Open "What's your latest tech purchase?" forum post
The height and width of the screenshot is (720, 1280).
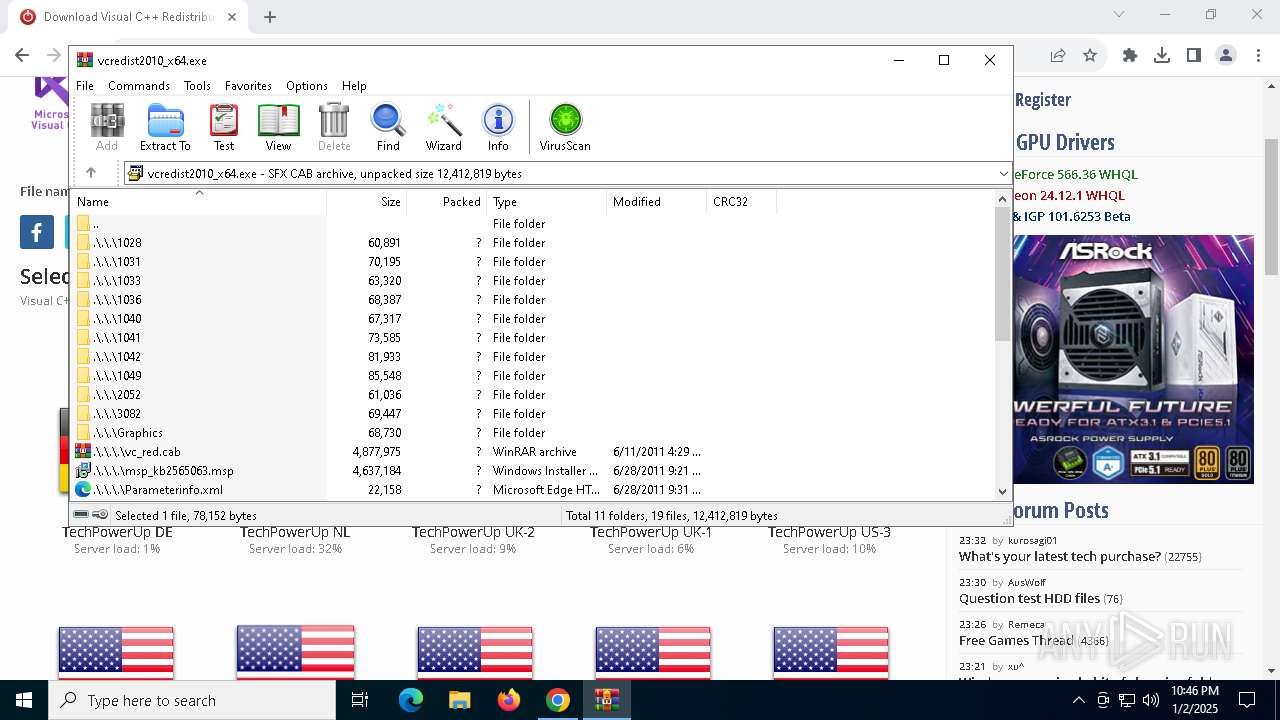(1058, 556)
